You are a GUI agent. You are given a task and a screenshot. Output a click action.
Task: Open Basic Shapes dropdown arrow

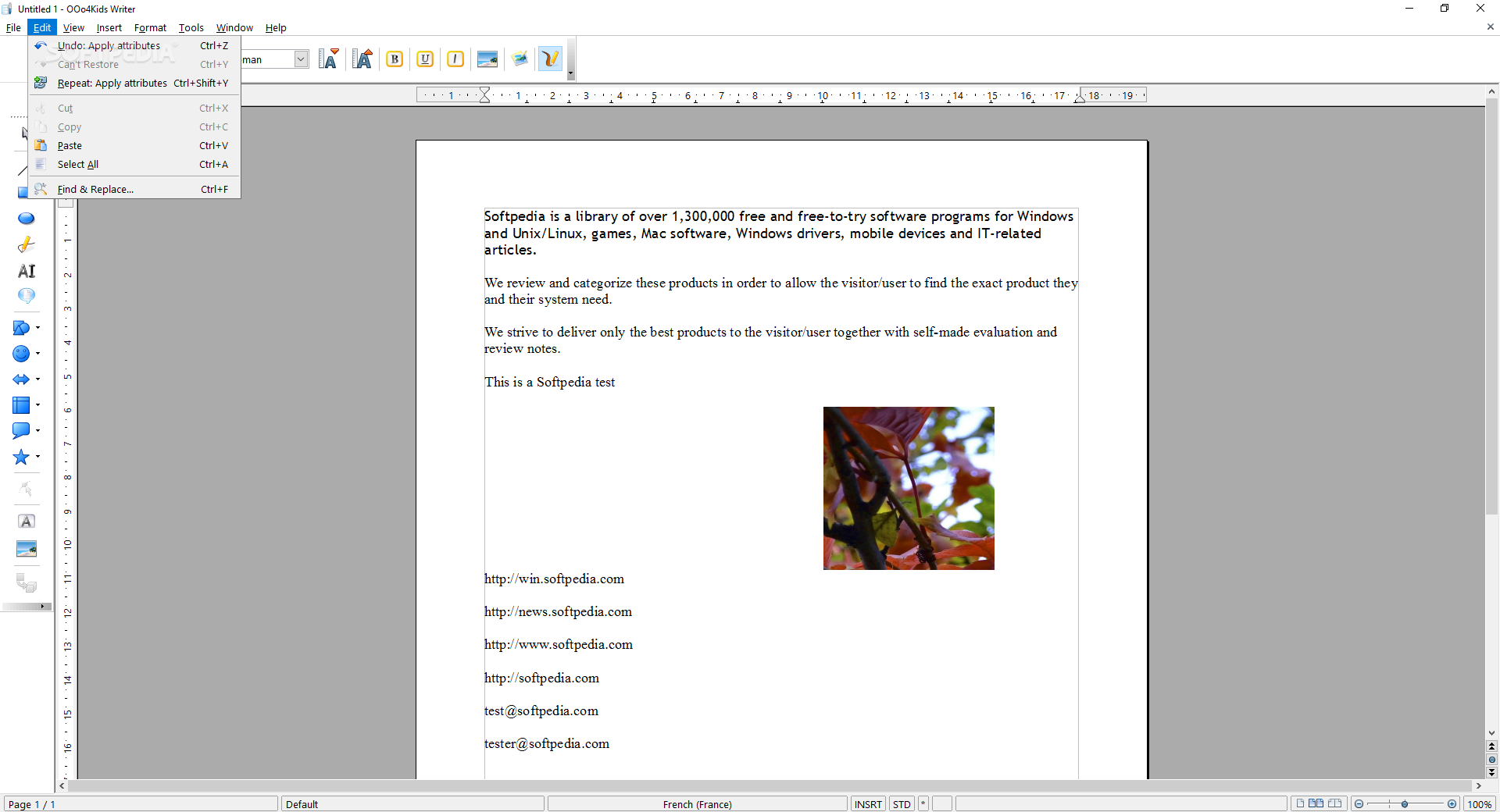(x=37, y=328)
